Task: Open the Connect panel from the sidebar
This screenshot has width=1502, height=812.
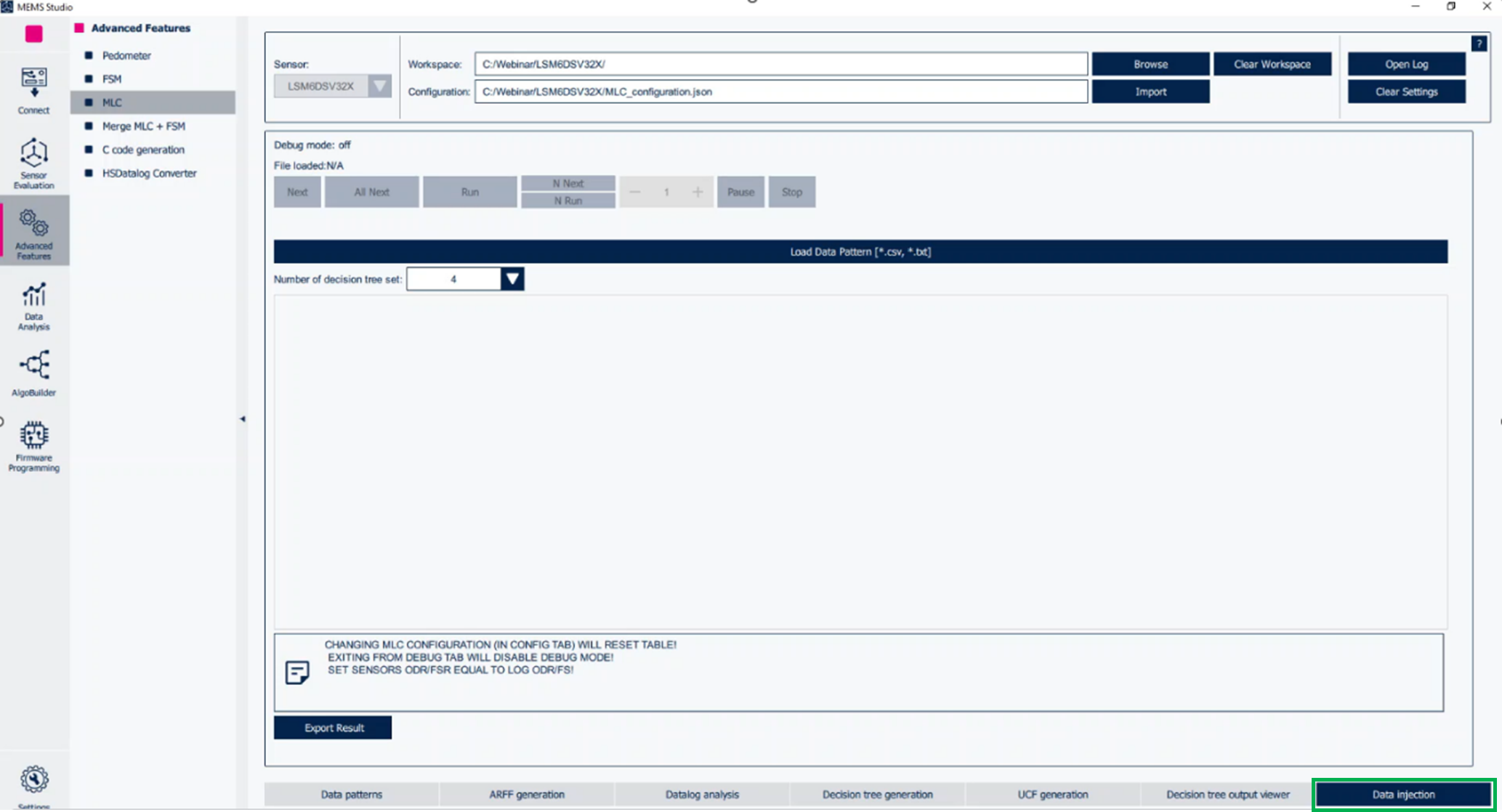Action: [33, 89]
